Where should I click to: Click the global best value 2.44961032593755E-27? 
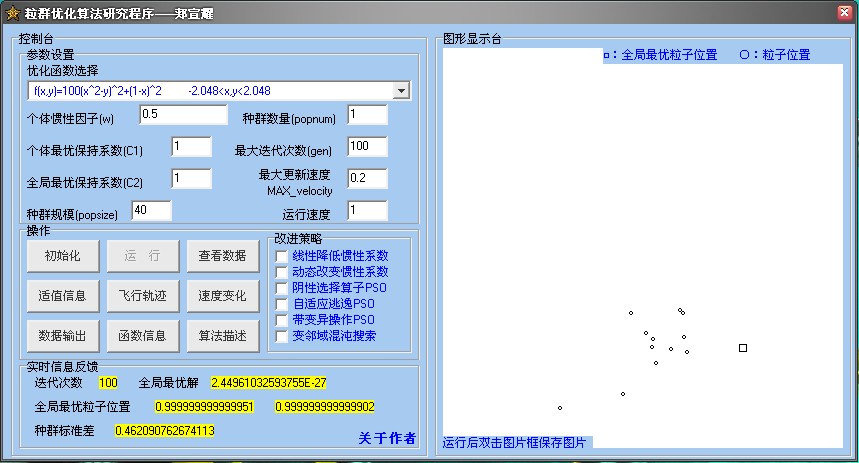pos(268,383)
